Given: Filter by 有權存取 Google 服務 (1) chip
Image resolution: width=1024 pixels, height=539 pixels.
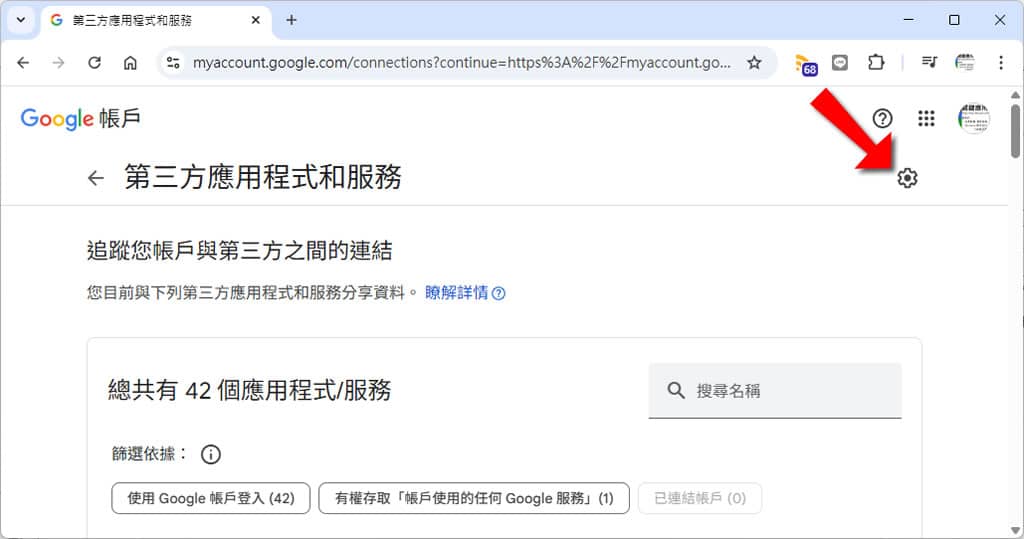Looking at the screenshot, I should pos(474,498).
